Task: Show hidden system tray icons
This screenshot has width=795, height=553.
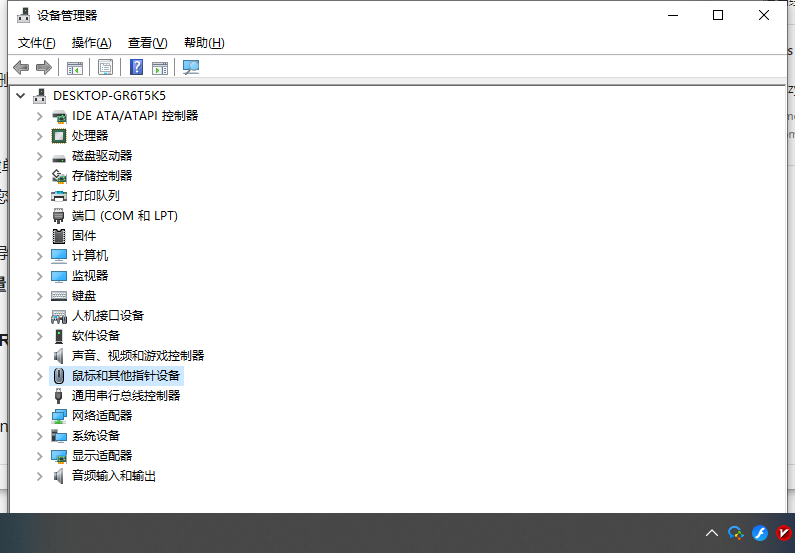Action: (x=712, y=533)
